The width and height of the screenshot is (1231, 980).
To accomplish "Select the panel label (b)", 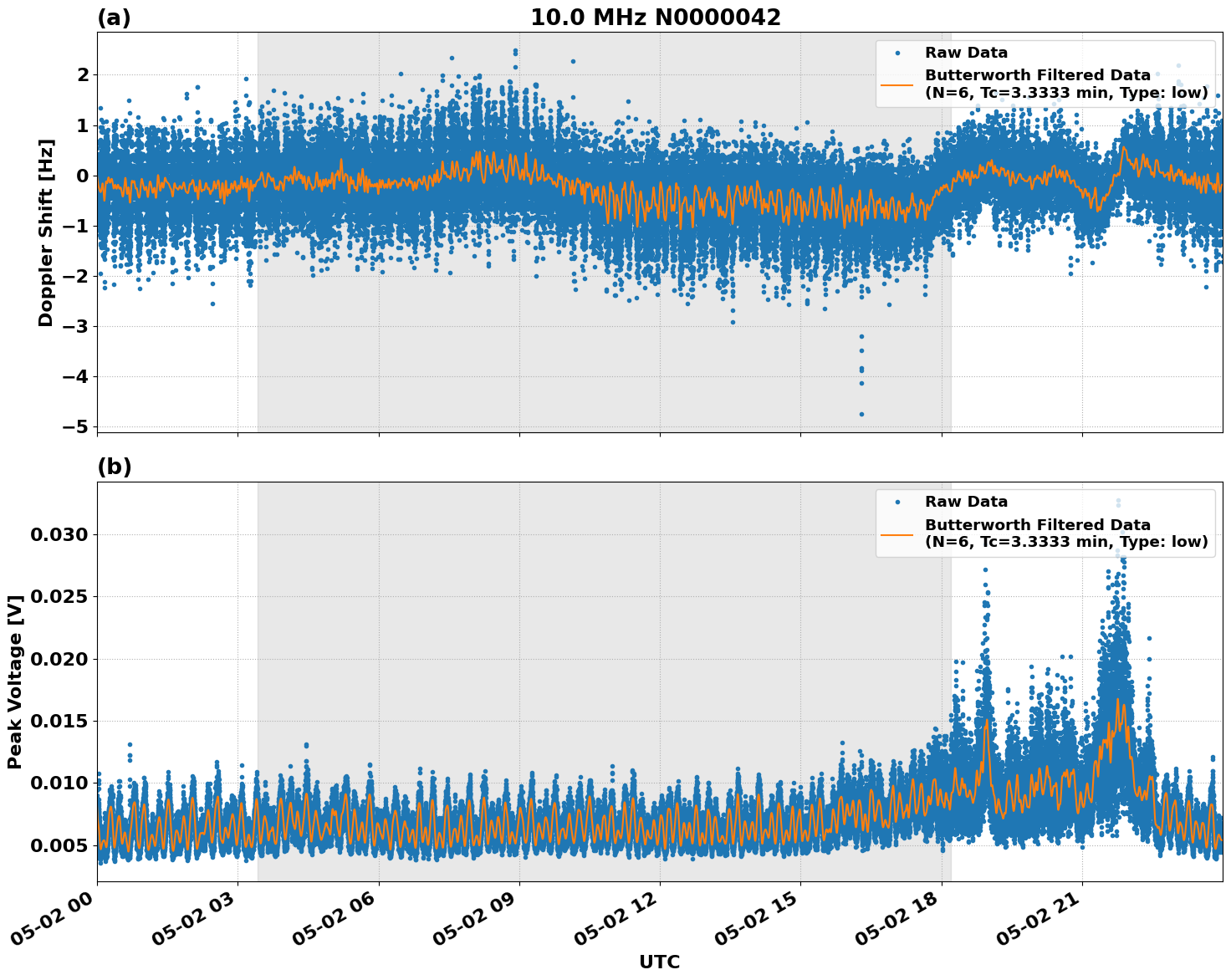I will click(115, 466).
